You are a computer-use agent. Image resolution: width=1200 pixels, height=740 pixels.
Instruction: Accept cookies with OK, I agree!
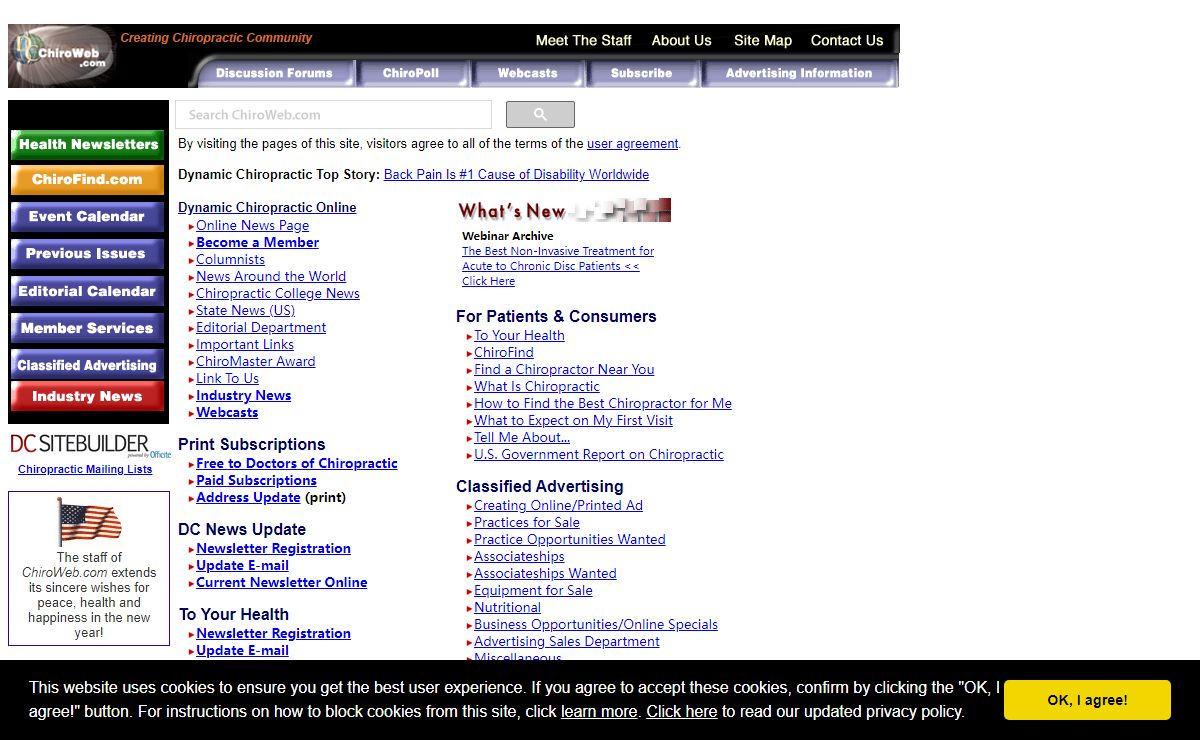pos(1087,700)
